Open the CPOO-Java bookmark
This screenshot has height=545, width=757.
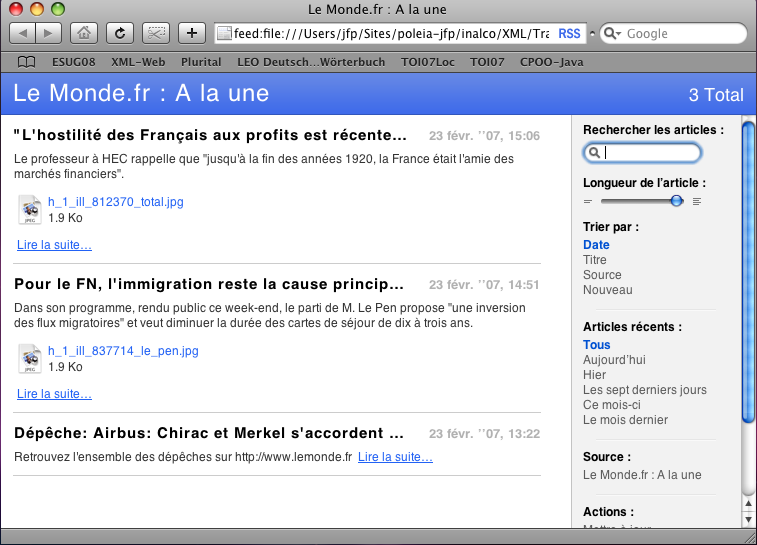coord(551,62)
